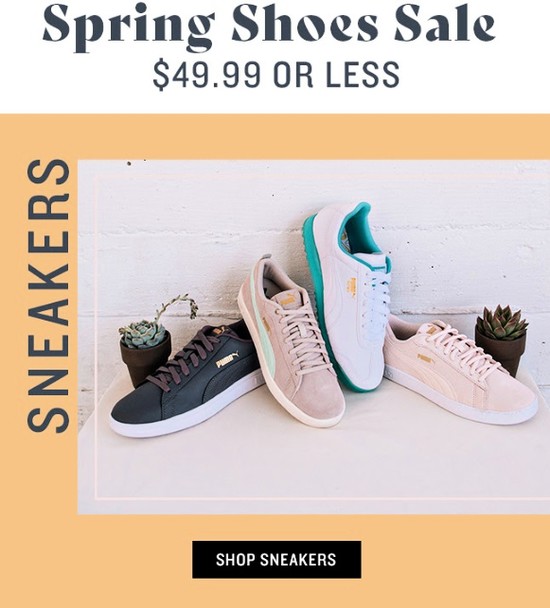Screen dimensions: 550x608
Task: Select the Spring Shoes Sale headline
Action: pos(269,25)
